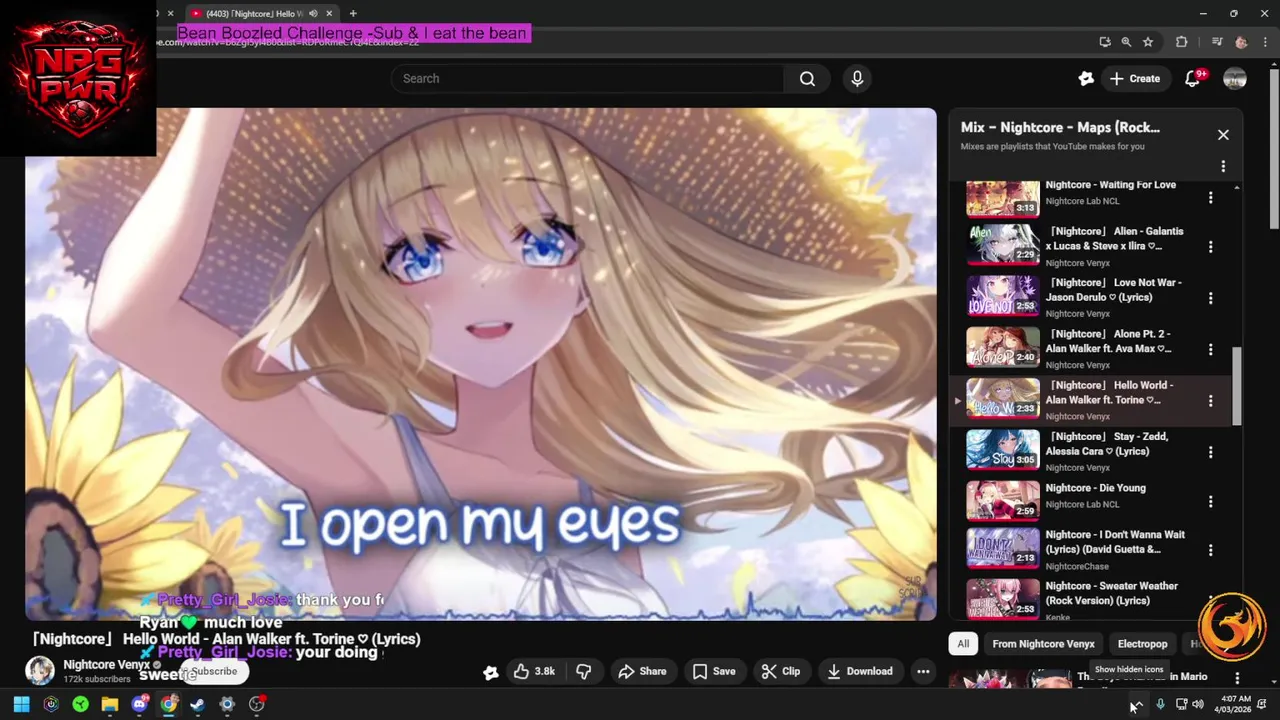Open File Explorer from taskbar
The image size is (1280, 720).
tap(110, 704)
